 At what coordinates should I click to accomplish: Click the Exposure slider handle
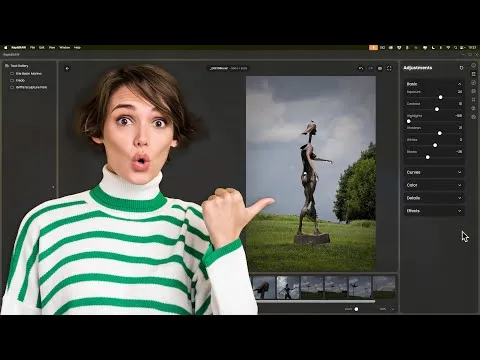(x=440, y=97)
